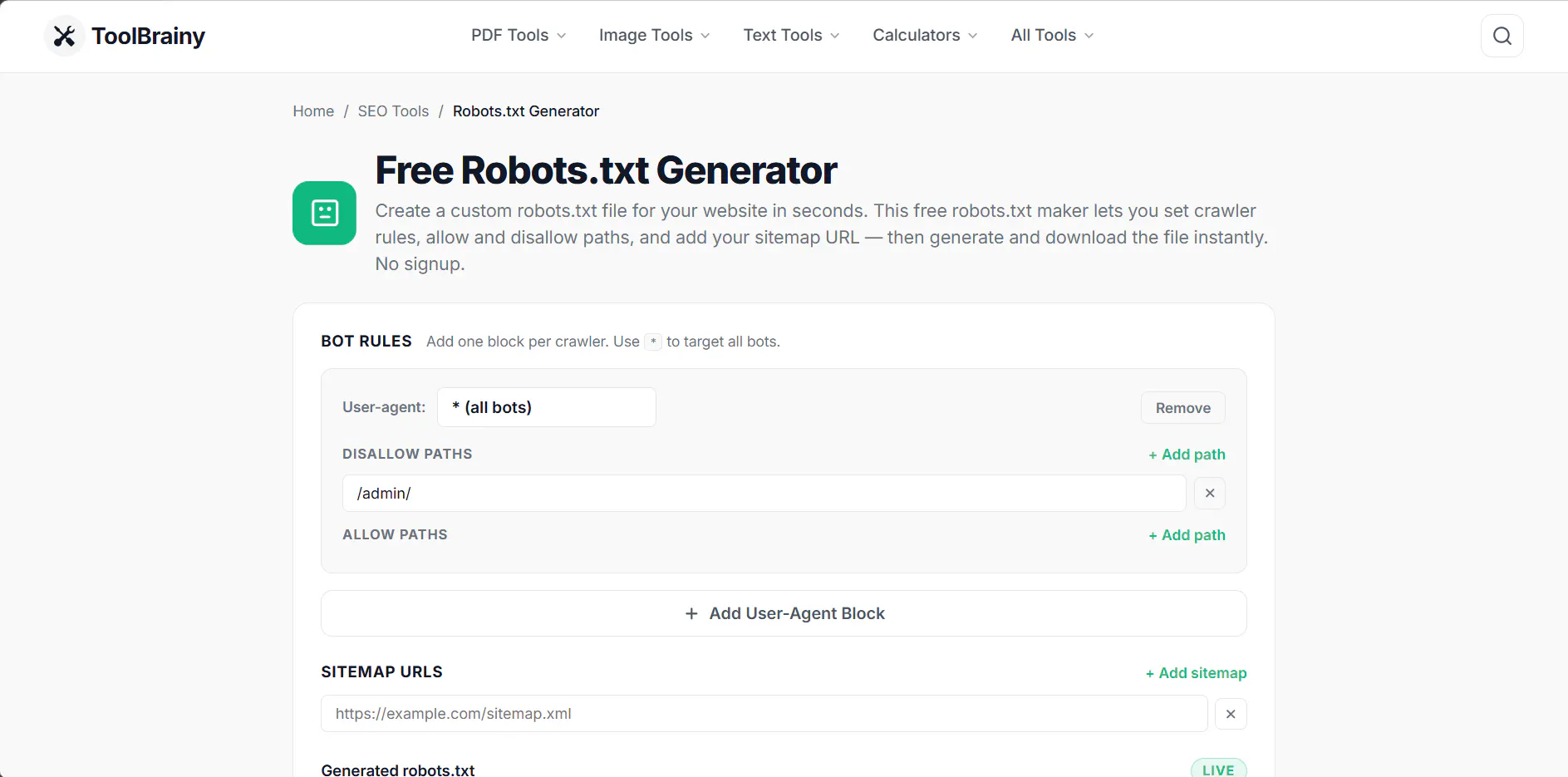The height and width of the screenshot is (777, 1568).
Task: Click the Free Robots.txt Generator heading
Action: 606,170
